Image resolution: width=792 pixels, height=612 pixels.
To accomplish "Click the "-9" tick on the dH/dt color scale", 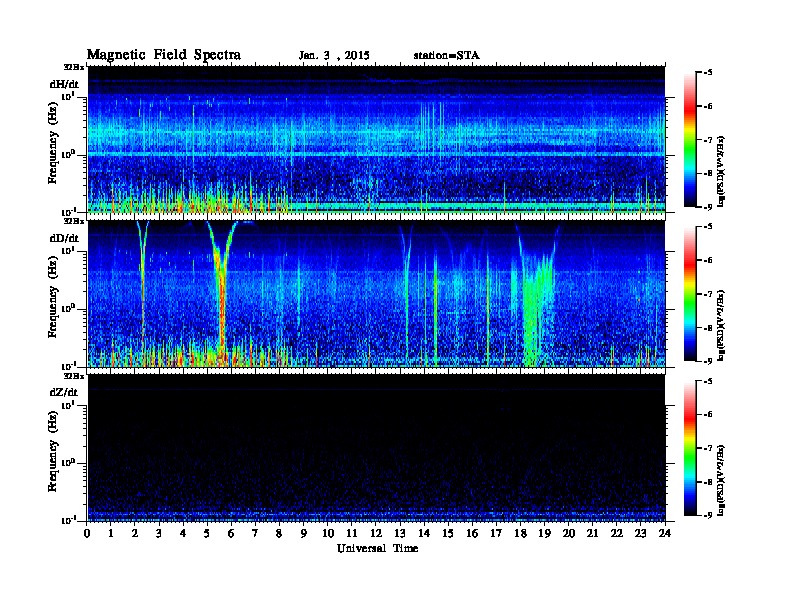I will click(x=707, y=207).
